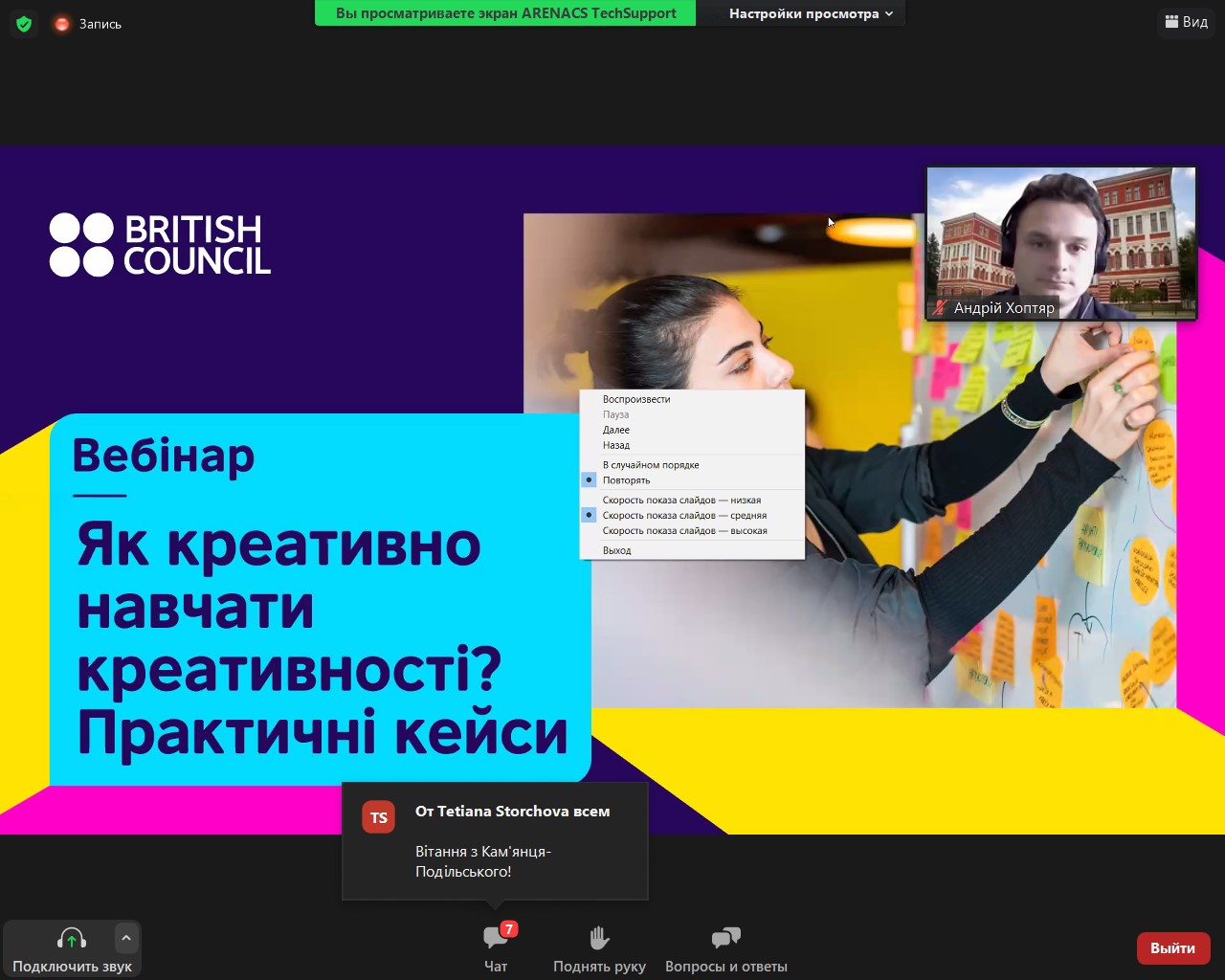Expand the audio options chevron
Image resolution: width=1225 pixels, height=980 pixels.
pos(126,938)
